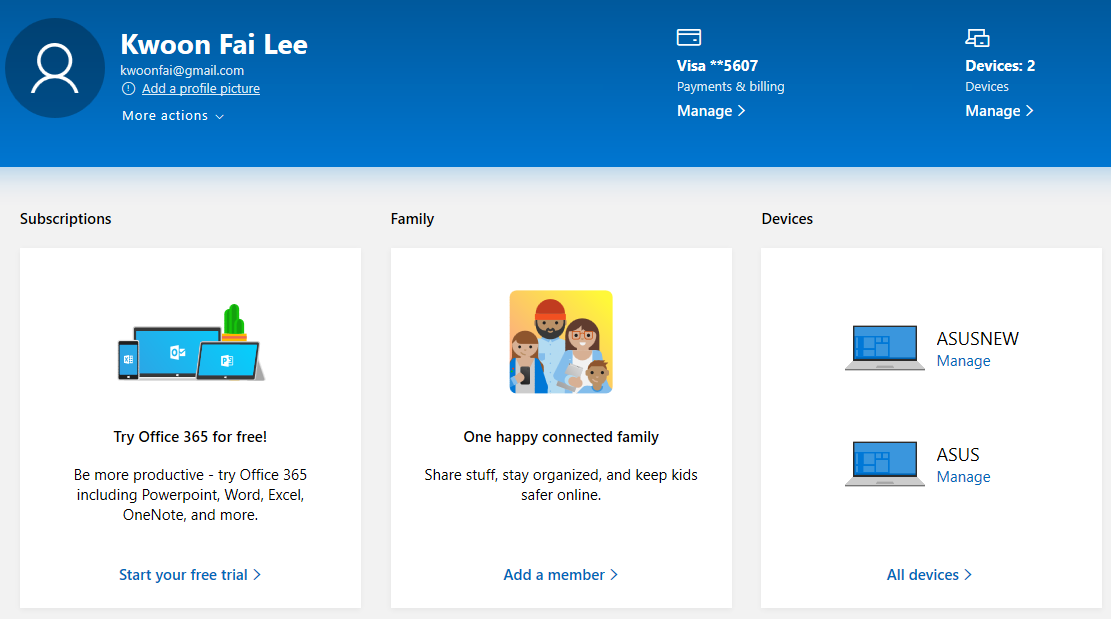Open Manage under Devices: 2 header

pos(999,111)
